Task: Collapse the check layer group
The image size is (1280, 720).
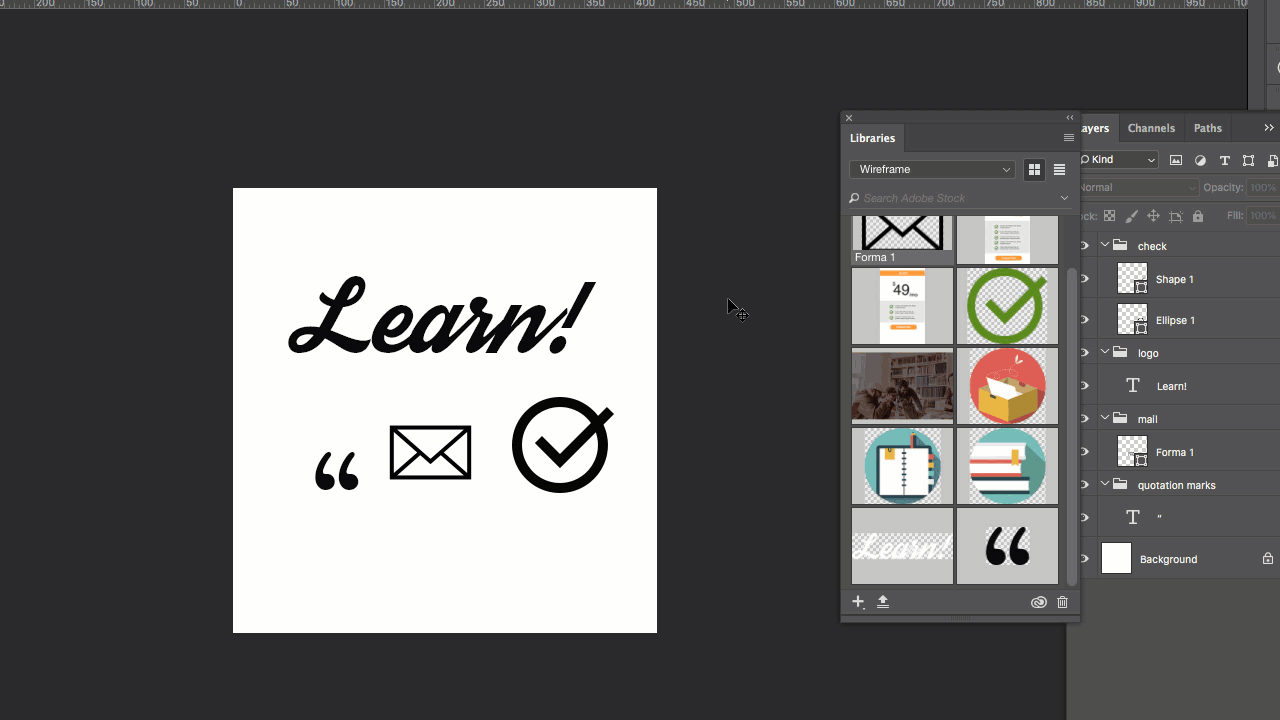Action: tap(1105, 245)
